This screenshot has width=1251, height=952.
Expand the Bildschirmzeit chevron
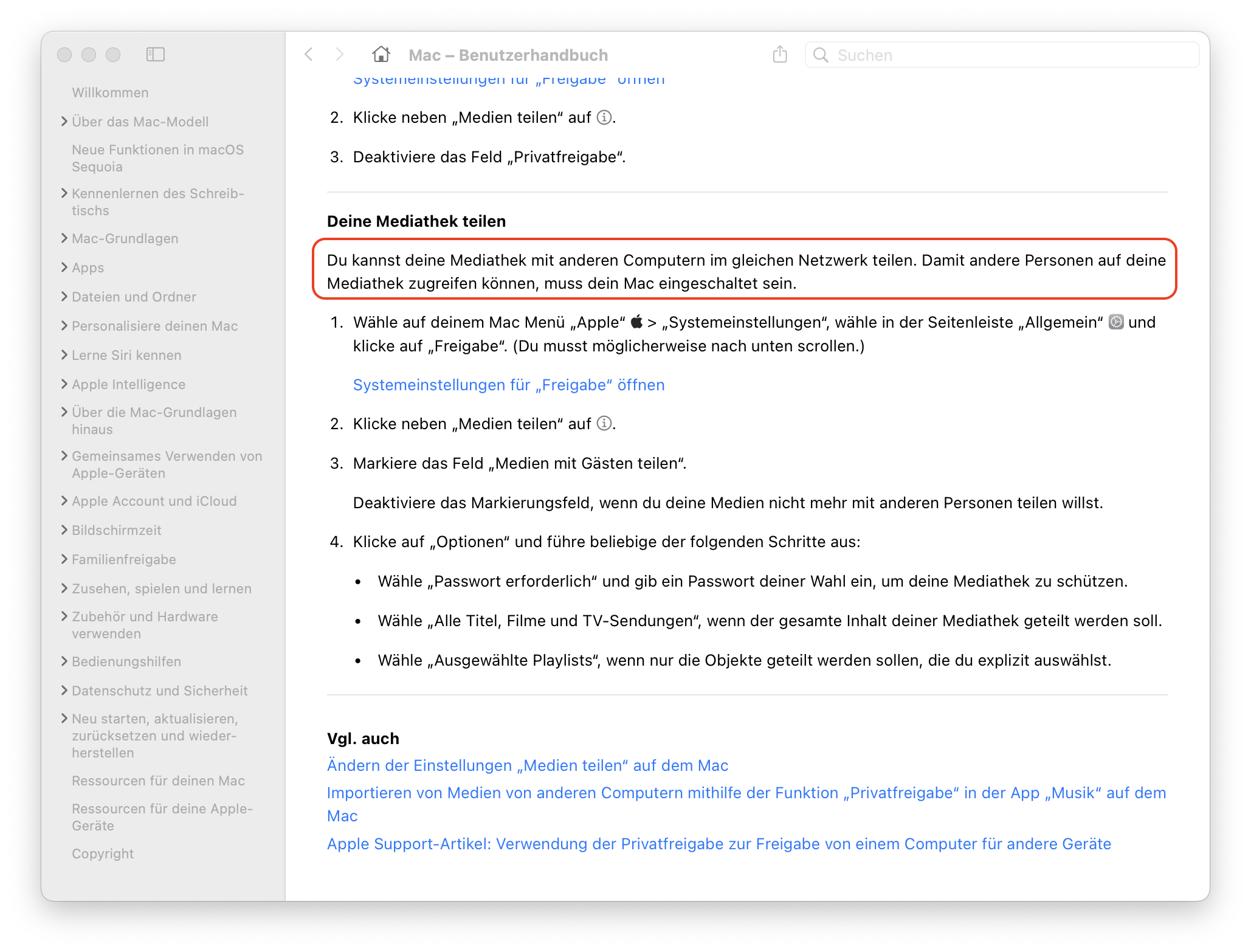coord(64,530)
